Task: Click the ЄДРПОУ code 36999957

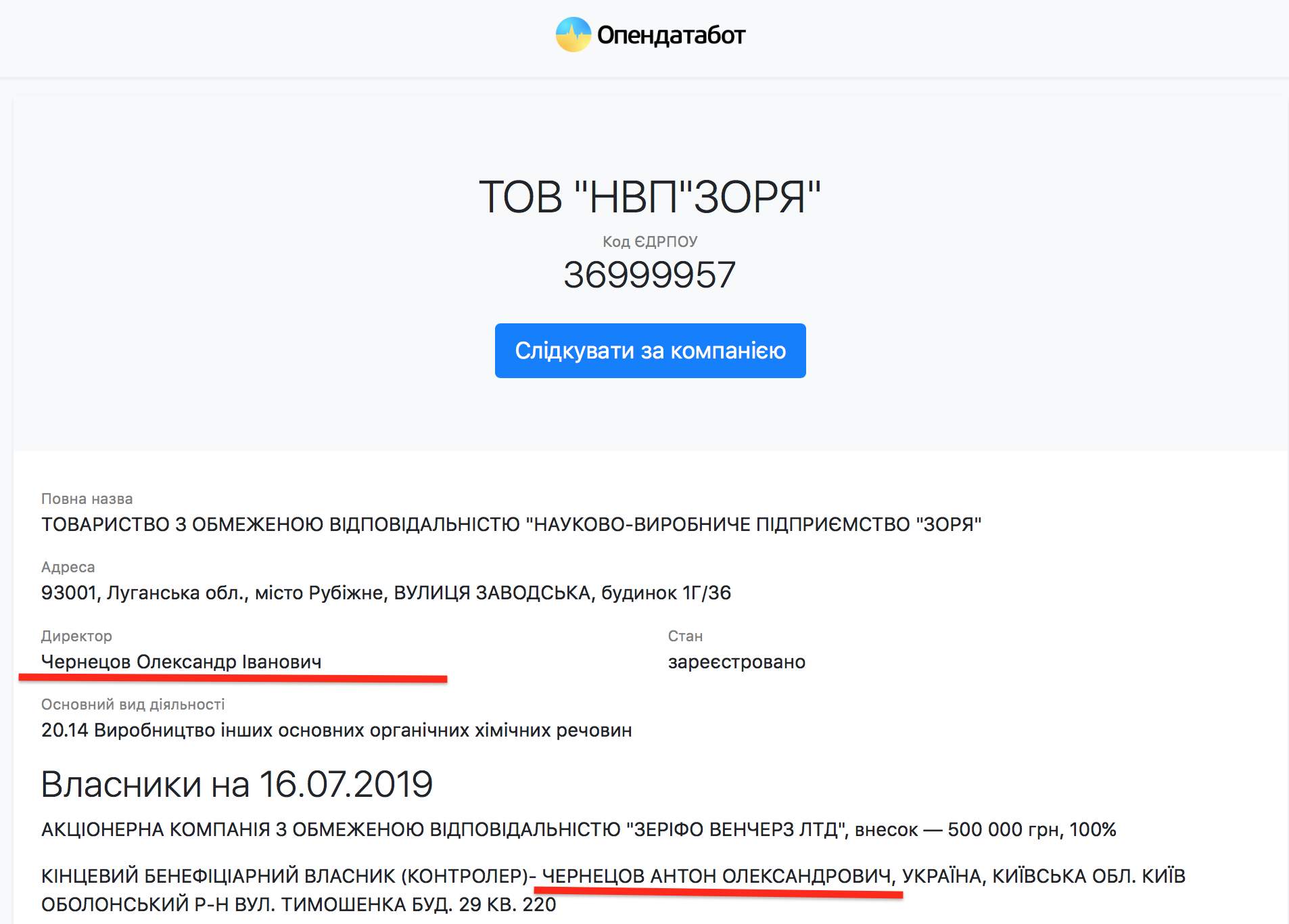Action: click(x=649, y=275)
